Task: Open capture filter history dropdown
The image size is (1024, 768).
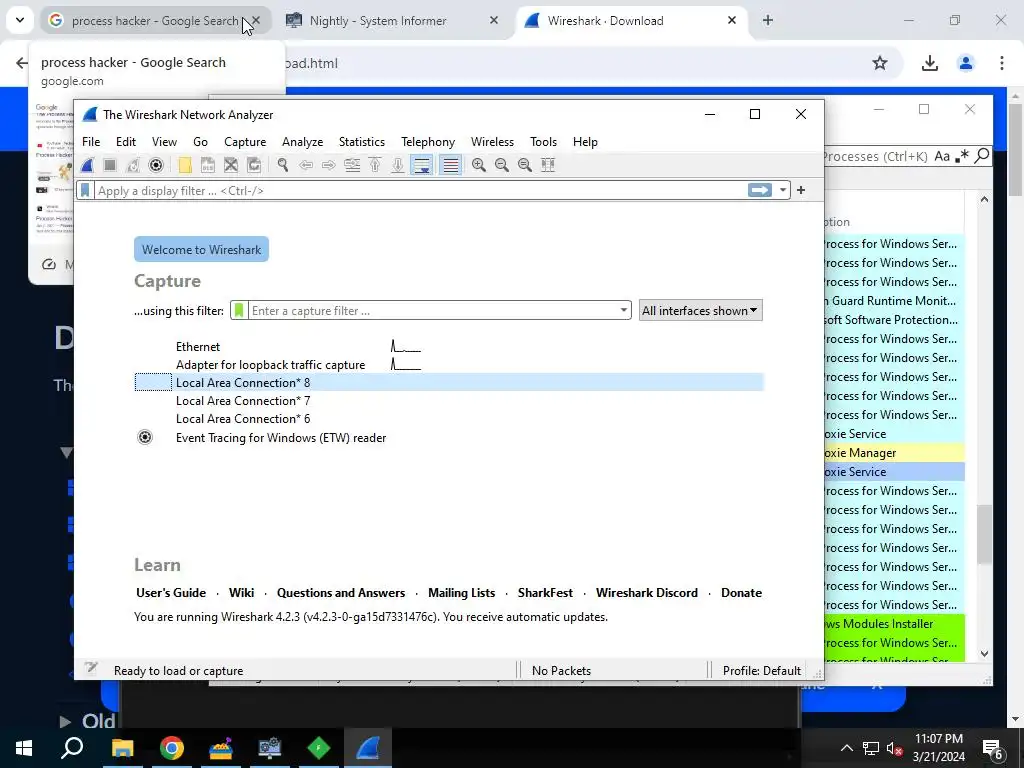Action: tap(624, 310)
